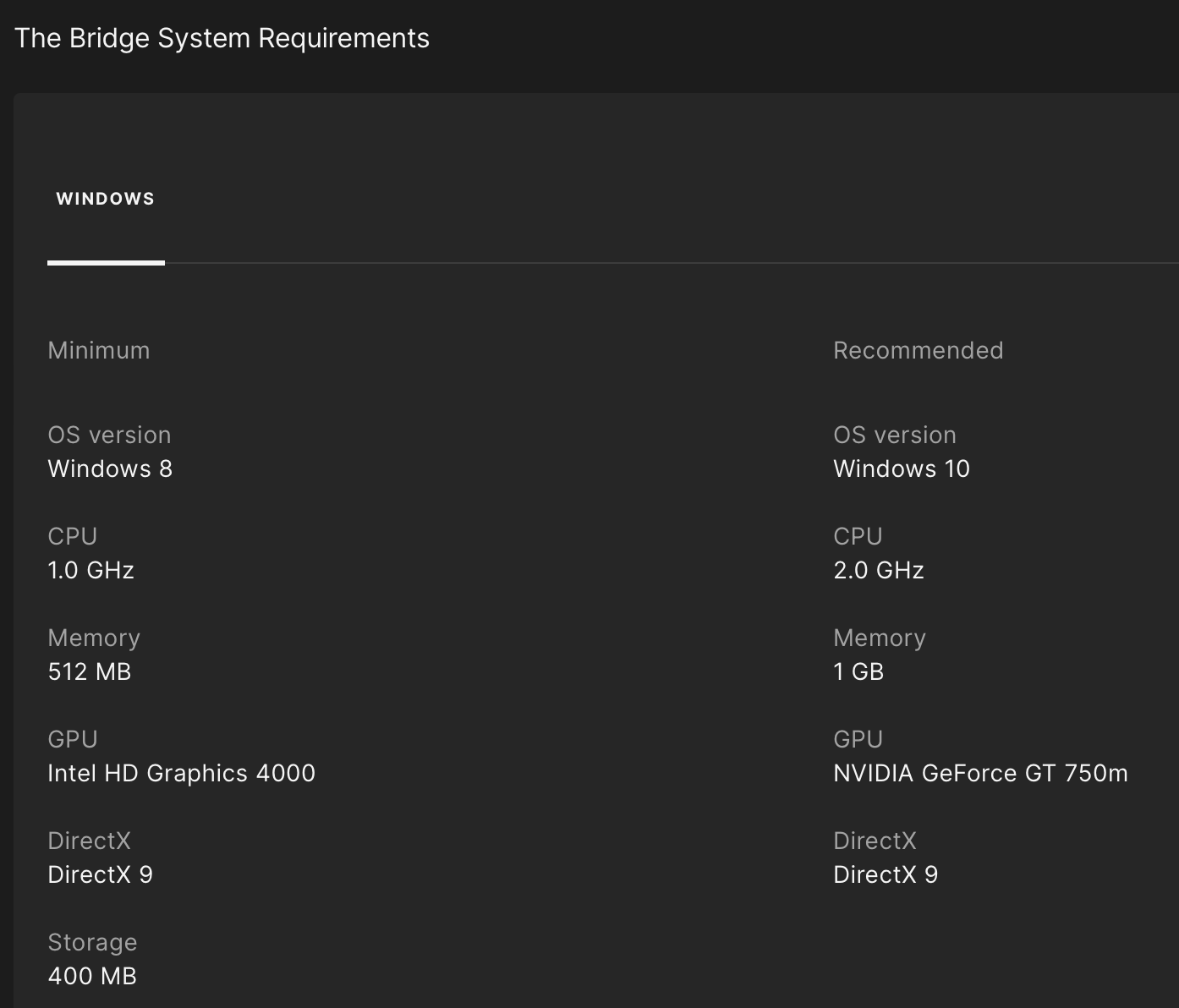The height and width of the screenshot is (1008, 1179).
Task: Click DirectX 9 value under Minimum
Action: (x=100, y=874)
